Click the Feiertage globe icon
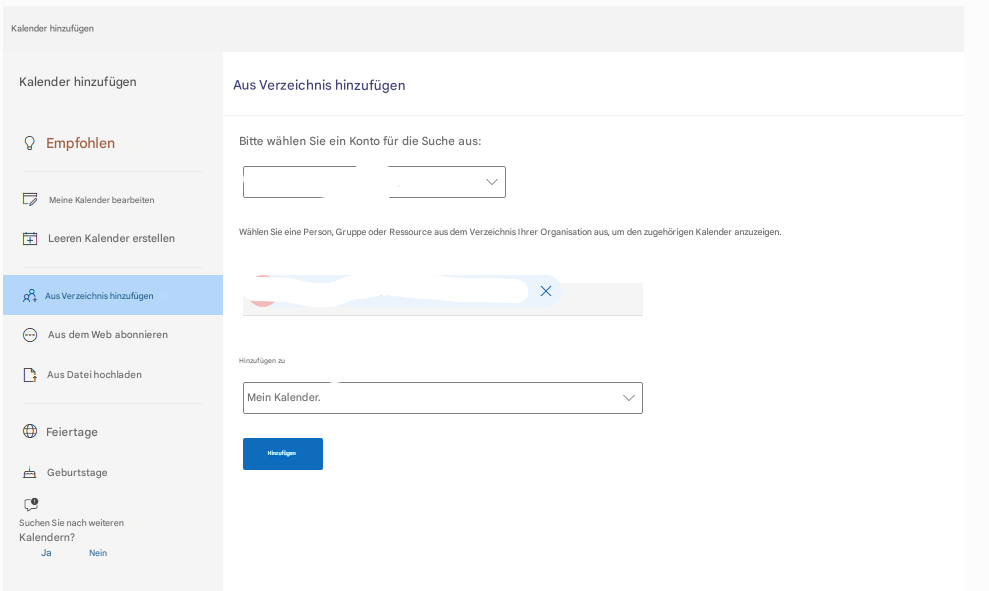This screenshot has height=591, width=989. coord(30,431)
